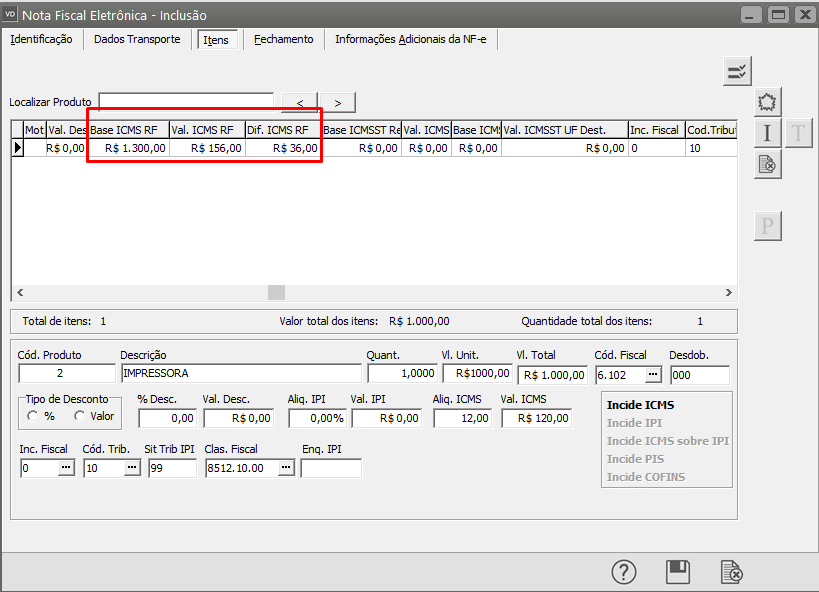
Task: Click the checklist icon button above the grid
Action: (738, 71)
